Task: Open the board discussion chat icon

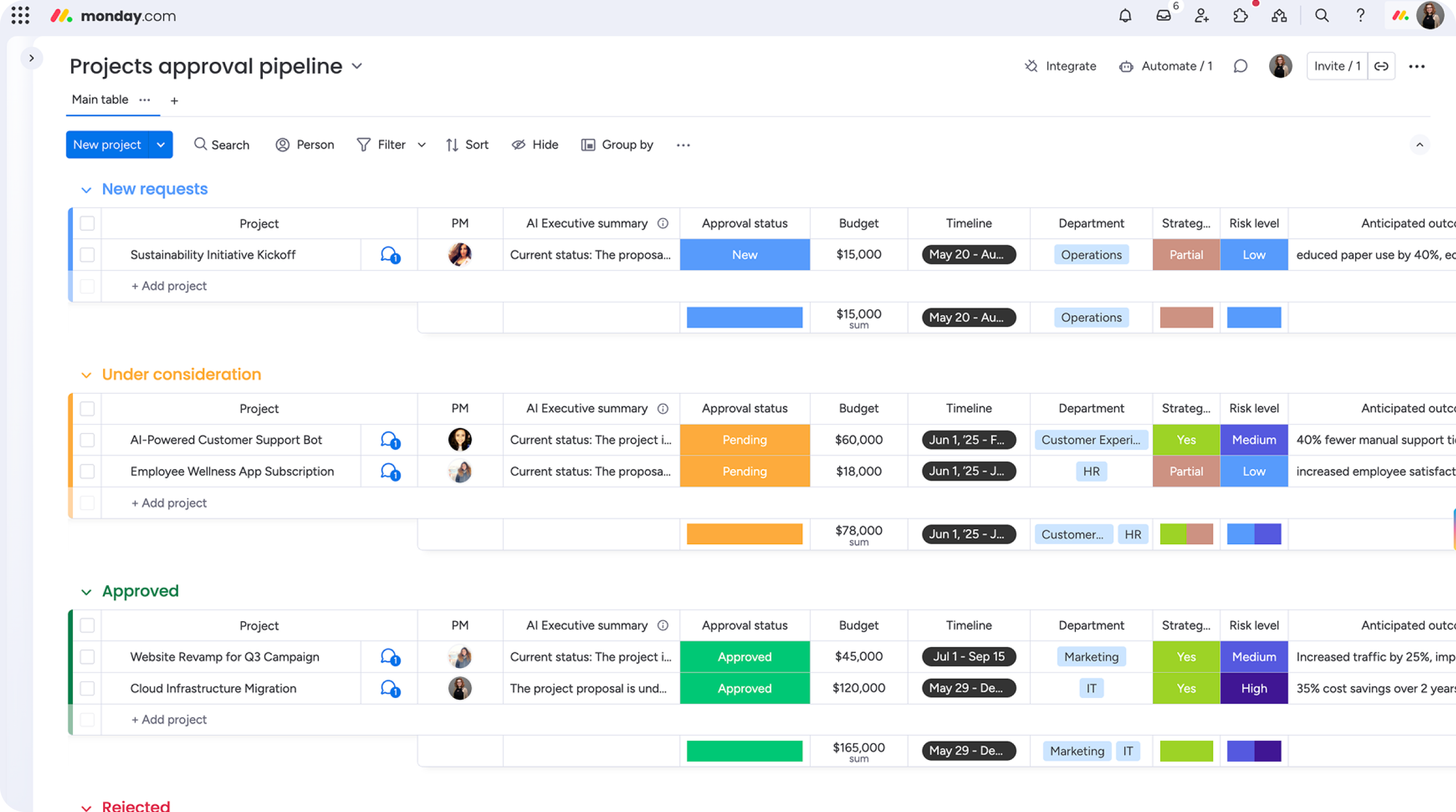Action: pos(1240,66)
